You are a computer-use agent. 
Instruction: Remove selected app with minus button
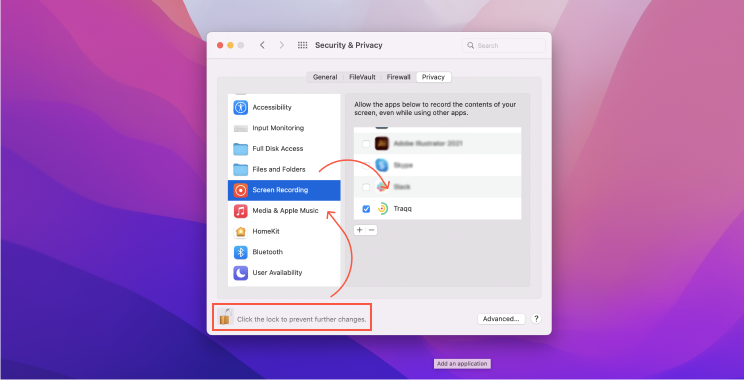click(x=372, y=230)
